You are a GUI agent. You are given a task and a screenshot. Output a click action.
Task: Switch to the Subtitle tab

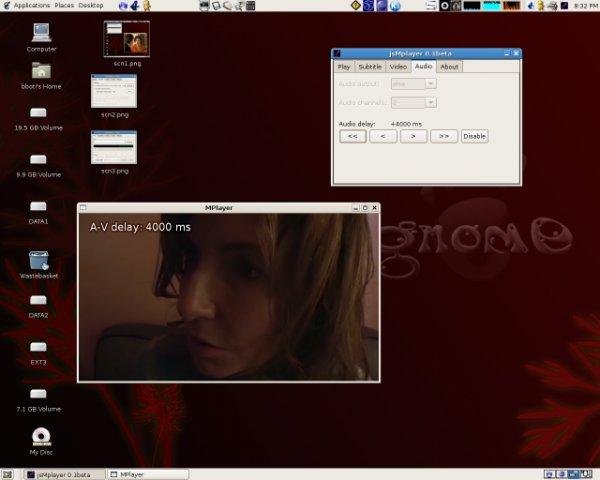click(x=371, y=67)
